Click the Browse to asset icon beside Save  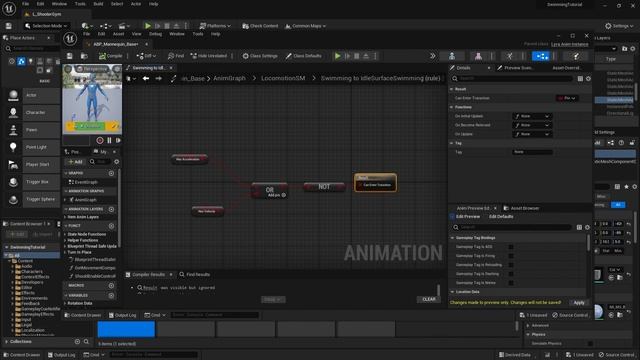[x=84, y=56]
